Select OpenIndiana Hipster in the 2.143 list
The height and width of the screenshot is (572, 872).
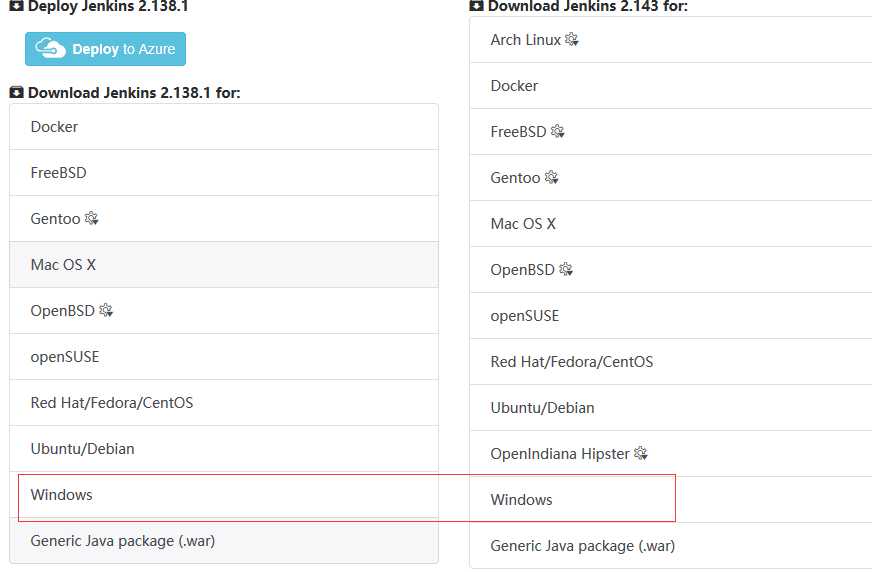pos(671,454)
